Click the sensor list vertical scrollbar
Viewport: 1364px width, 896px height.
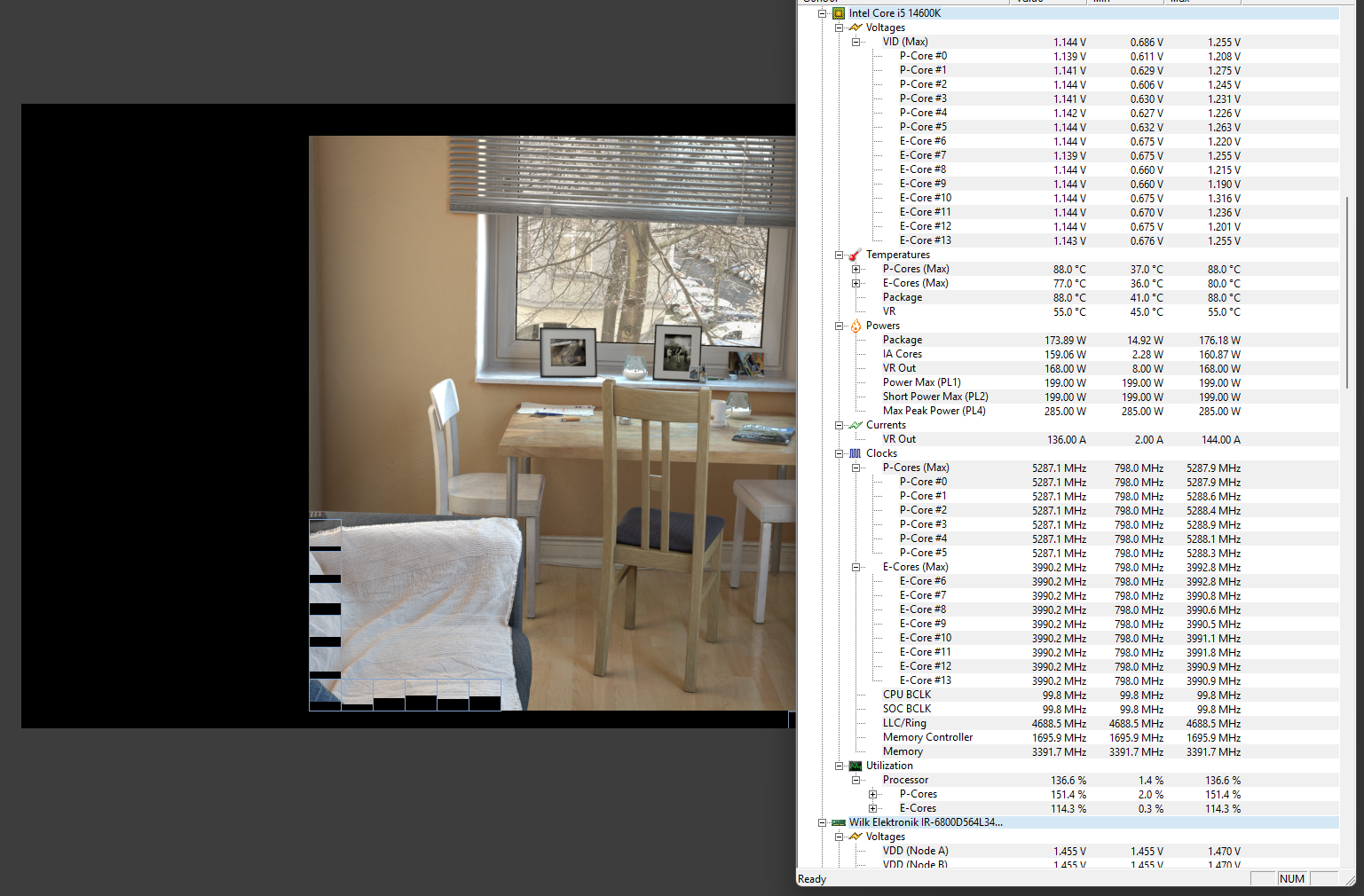coord(1347,293)
